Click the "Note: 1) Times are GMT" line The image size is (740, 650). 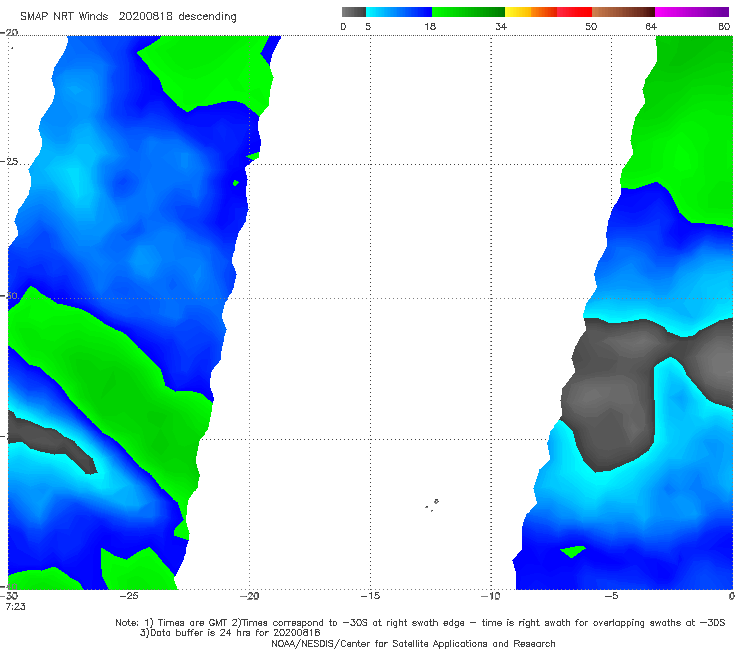[420, 623]
